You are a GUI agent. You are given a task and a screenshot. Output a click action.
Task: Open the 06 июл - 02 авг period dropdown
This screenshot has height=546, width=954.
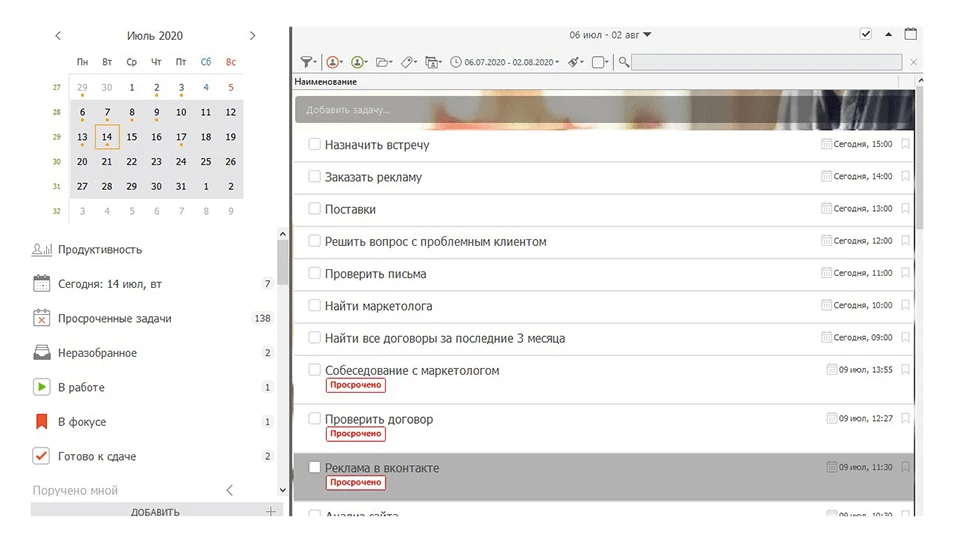tap(610, 35)
